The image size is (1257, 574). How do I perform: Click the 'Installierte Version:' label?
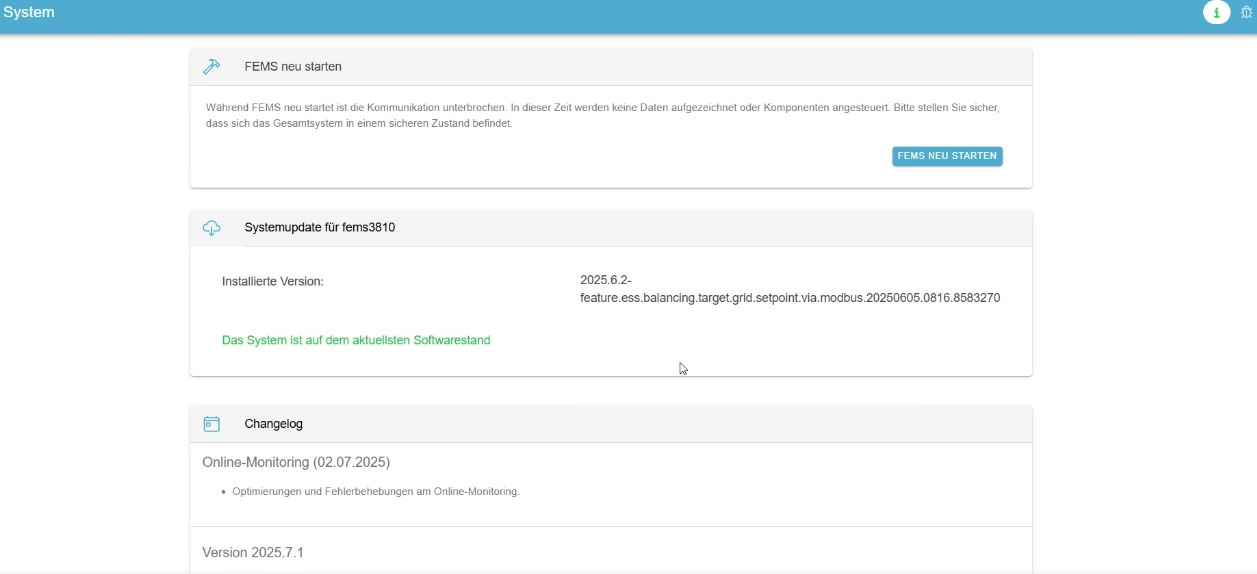(x=272, y=282)
